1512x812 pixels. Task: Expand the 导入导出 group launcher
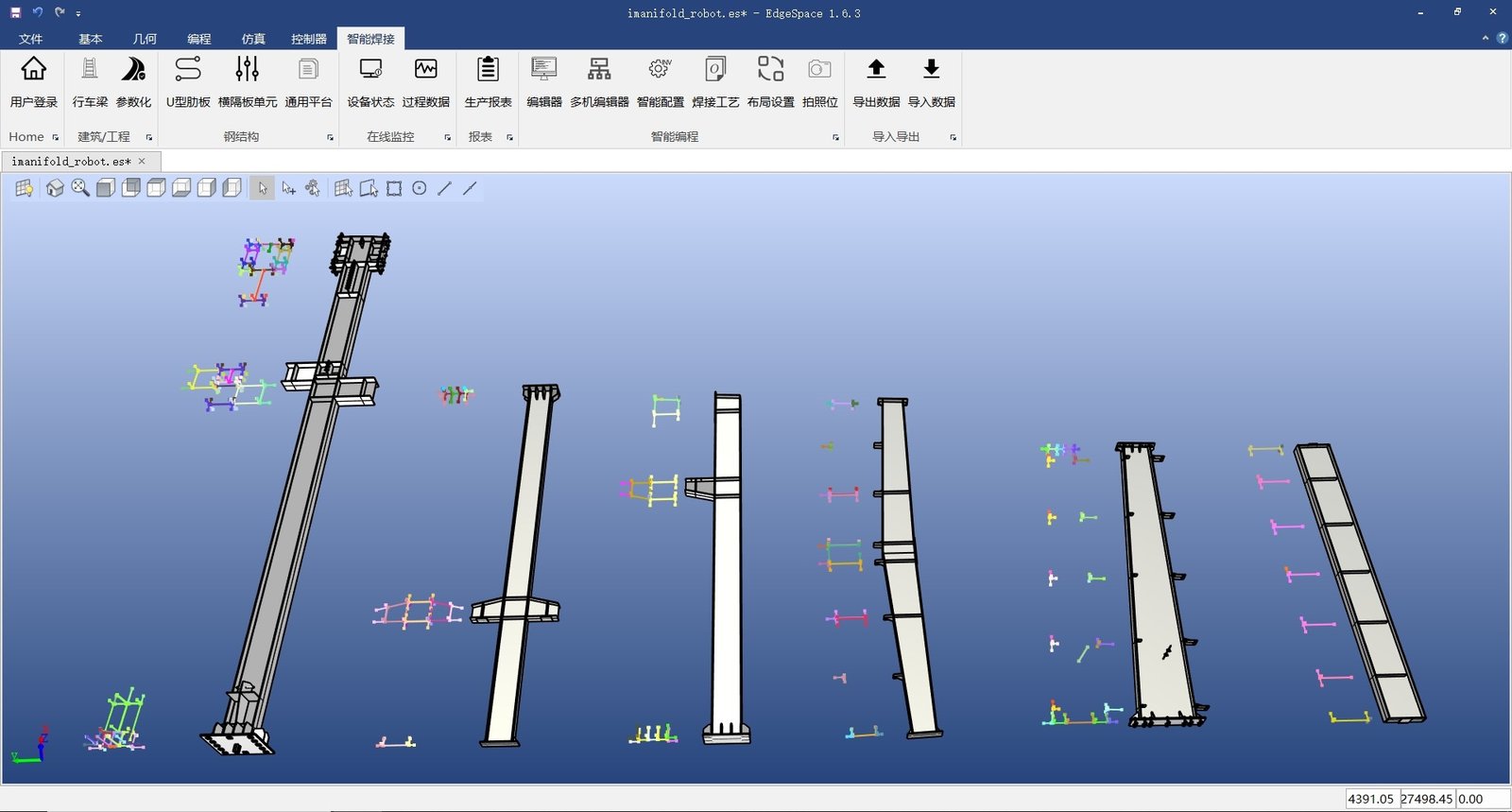point(954,138)
